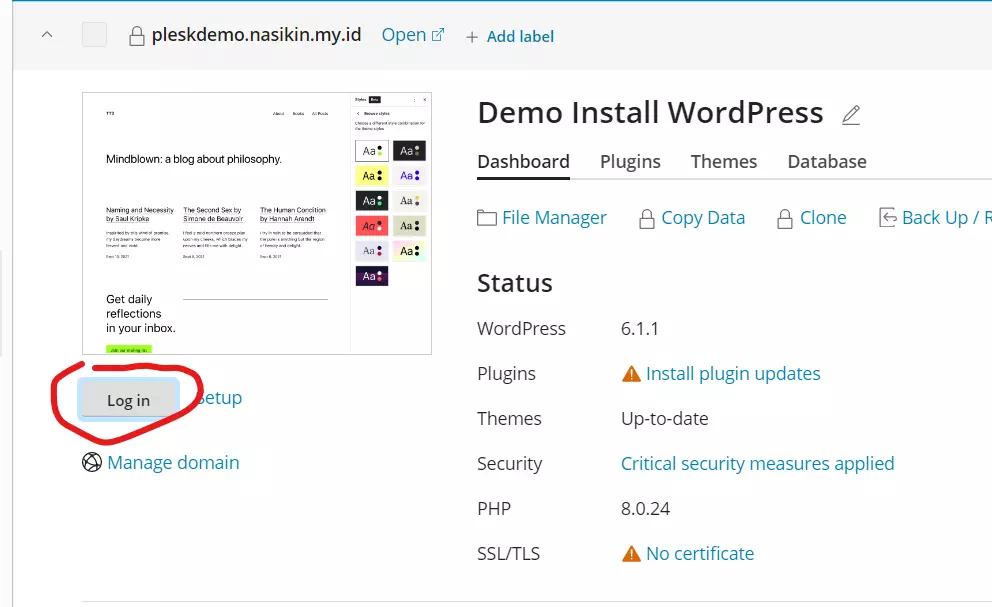Click Install plugin updates link
992x607 pixels.
[x=733, y=373]
